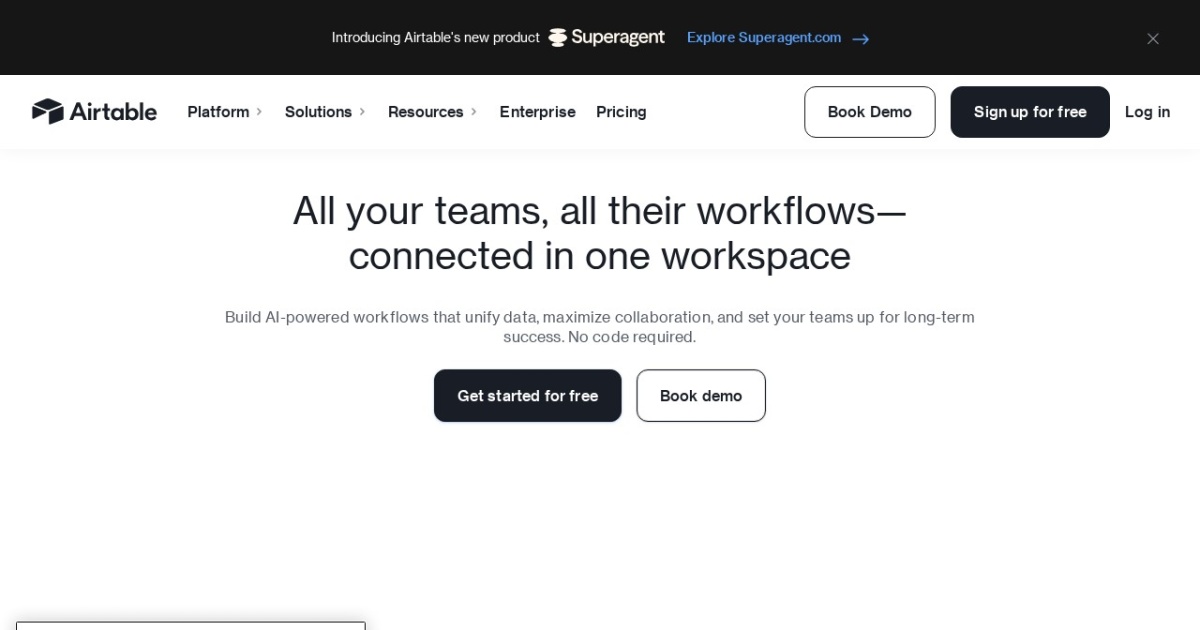Click the Solutions chevron icon

[362, 112]
